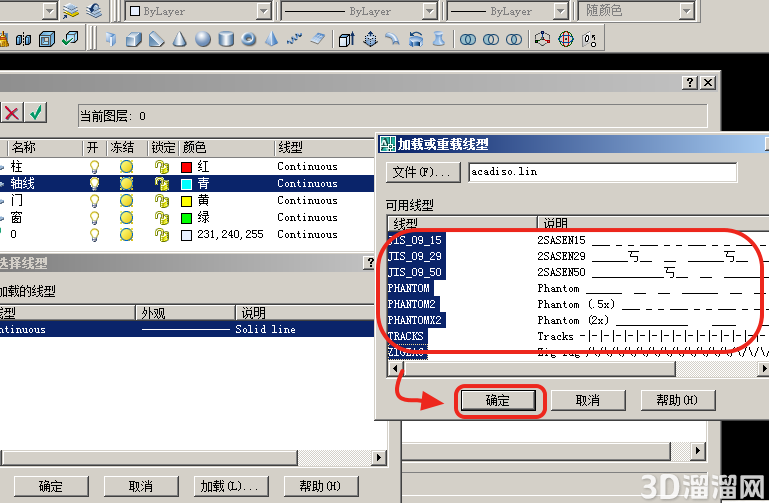Select the Cylinder solid tool
The height and width of the screenshot is (503, 769).
[x=226, y=39]
